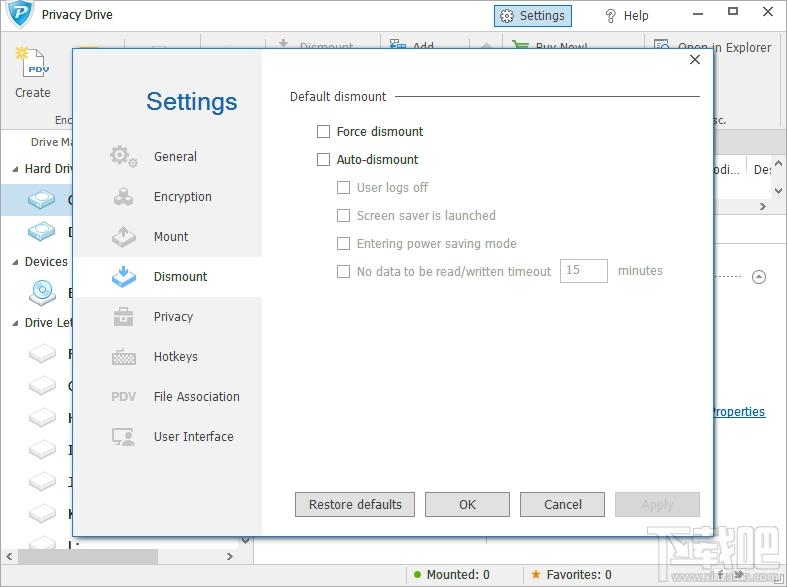
Task: Click the Mount upload-arrow icon
Action: coord(123,237)
